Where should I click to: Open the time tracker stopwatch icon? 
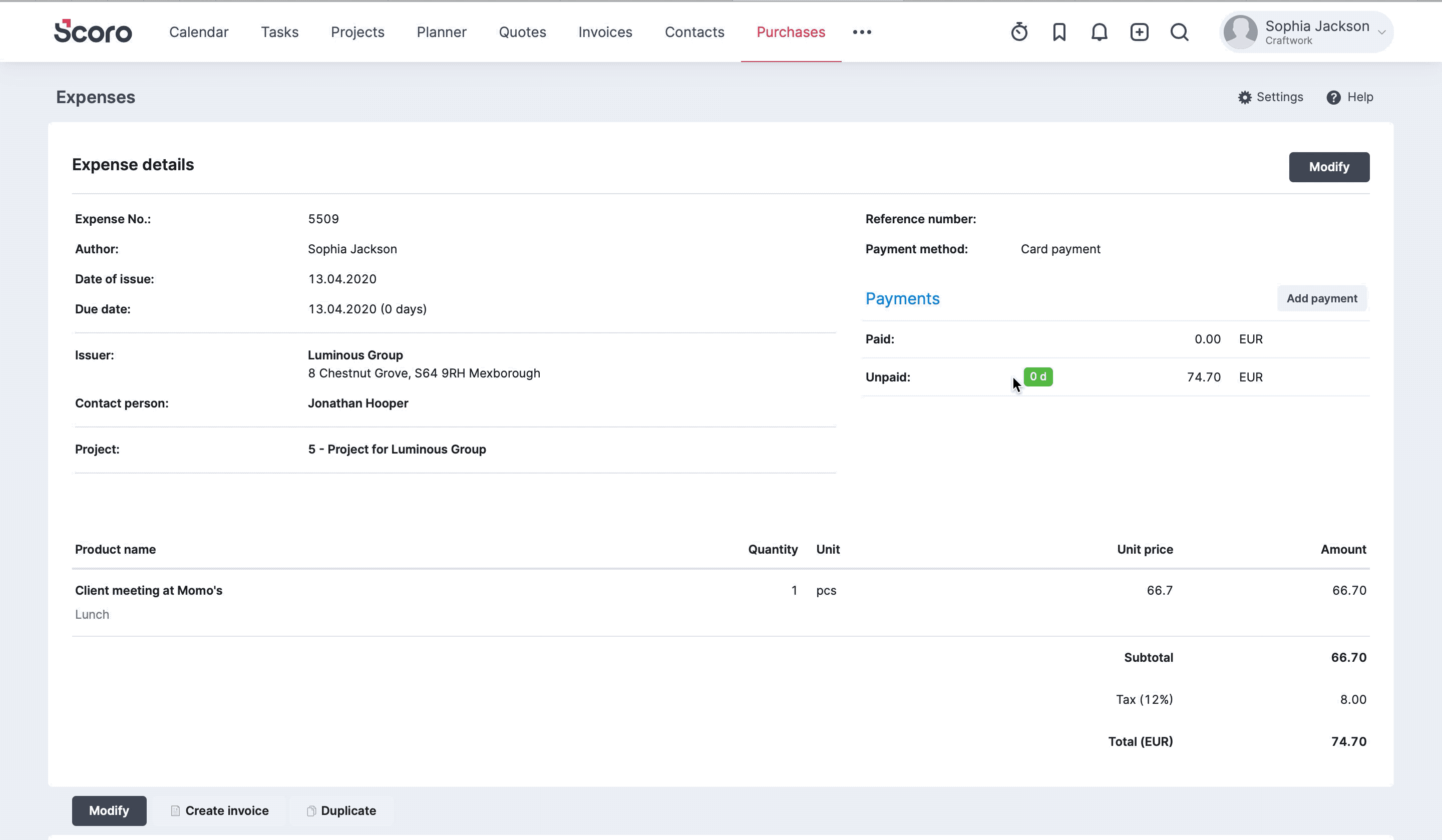tap(1019, 32)
